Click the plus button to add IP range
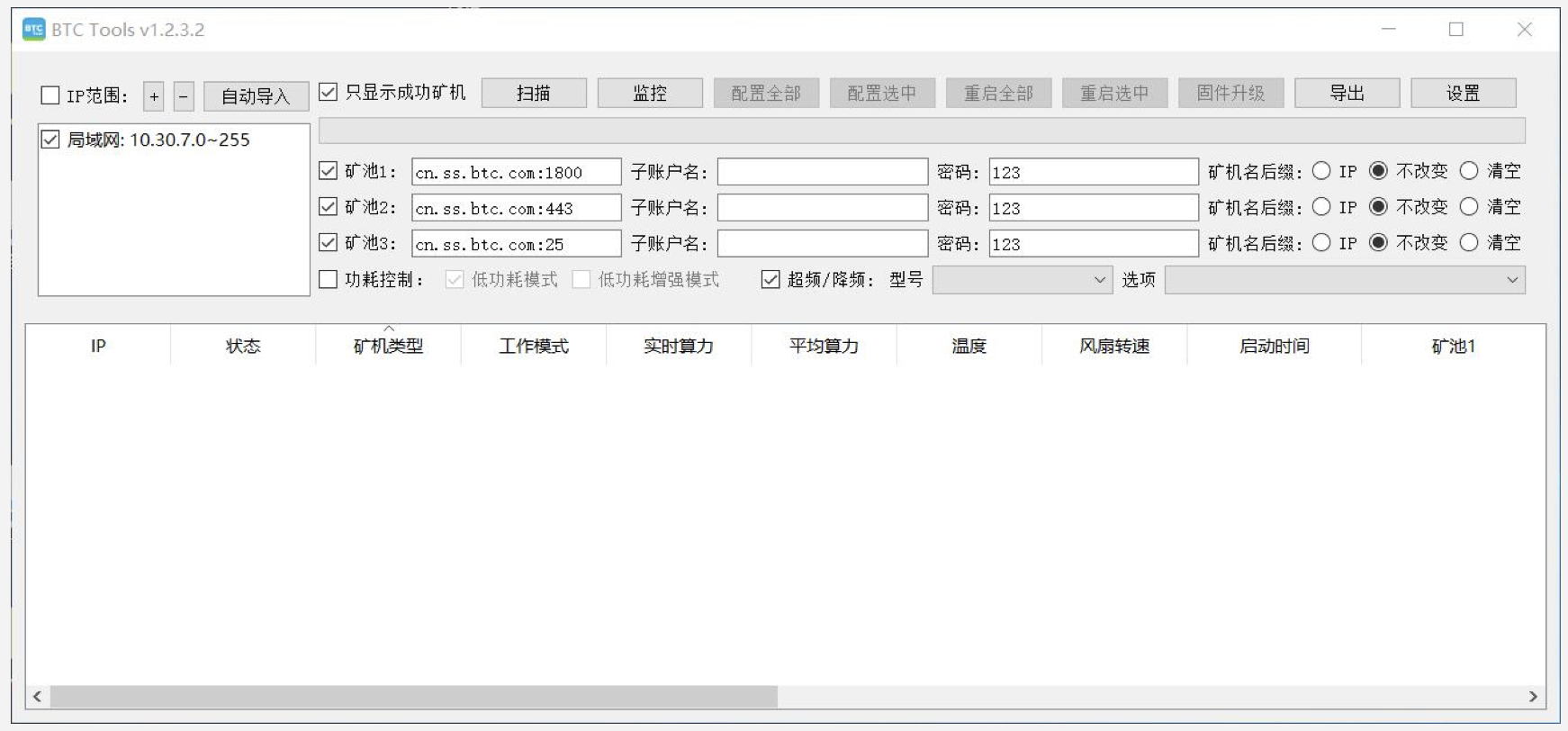Viewport: 1568px width, 731px height. click(154, 96)
